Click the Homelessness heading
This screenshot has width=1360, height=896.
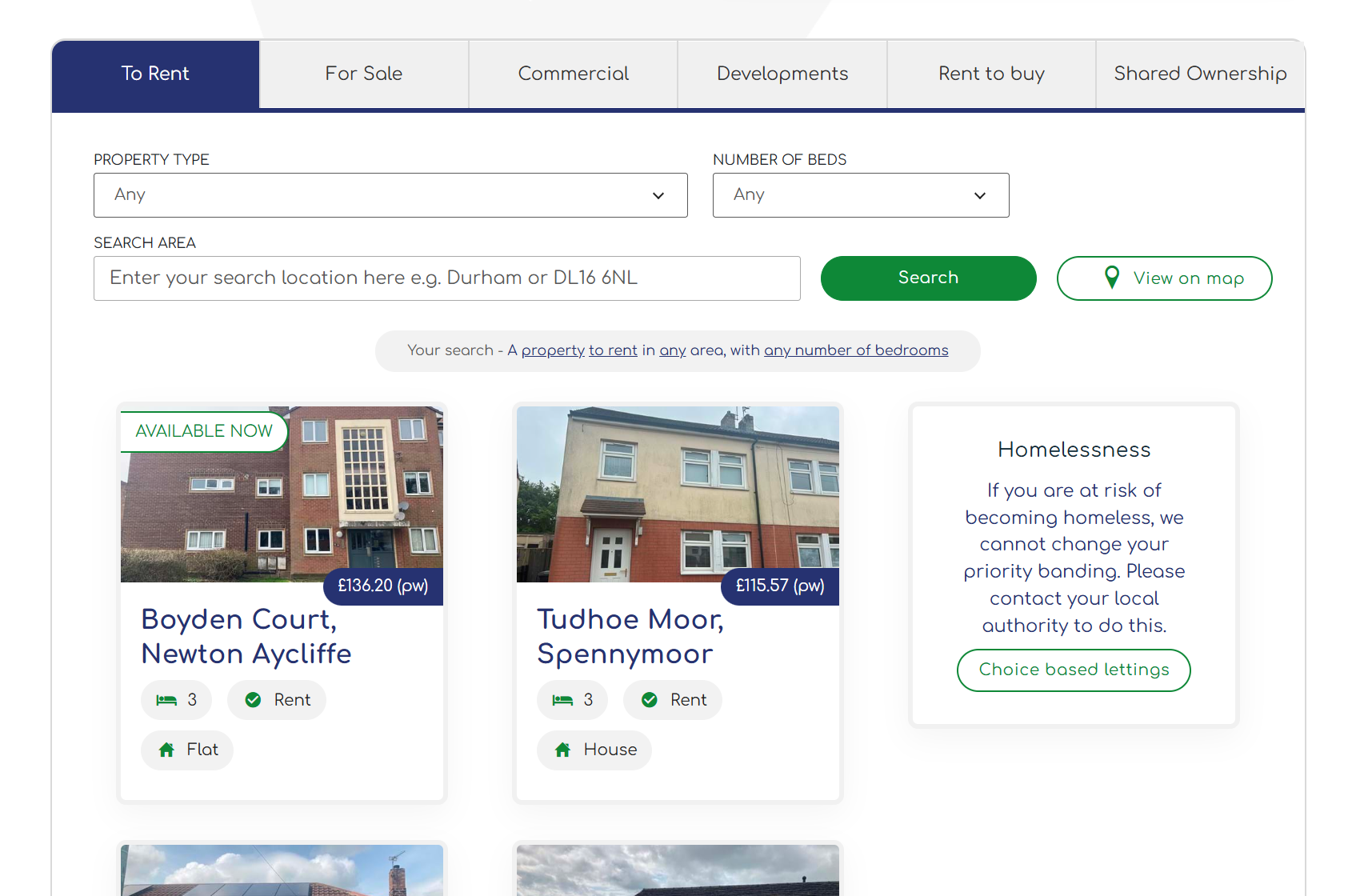click(x=1074, y=450)
